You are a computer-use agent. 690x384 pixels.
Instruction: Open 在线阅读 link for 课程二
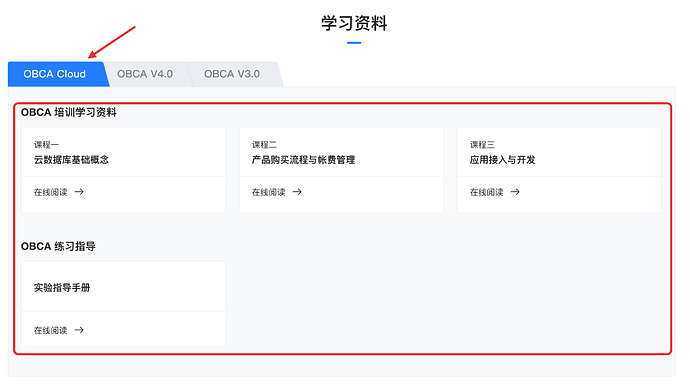(x=268, y=192)
